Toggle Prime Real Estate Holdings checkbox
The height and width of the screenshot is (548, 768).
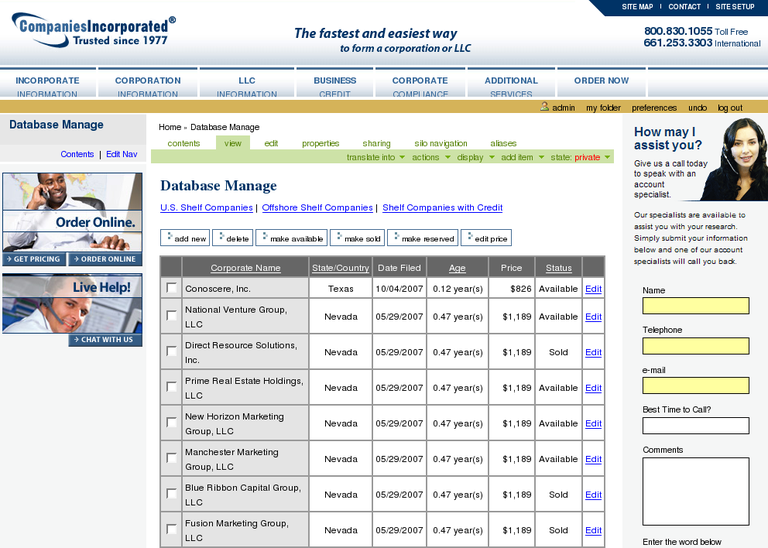(171, 387)
